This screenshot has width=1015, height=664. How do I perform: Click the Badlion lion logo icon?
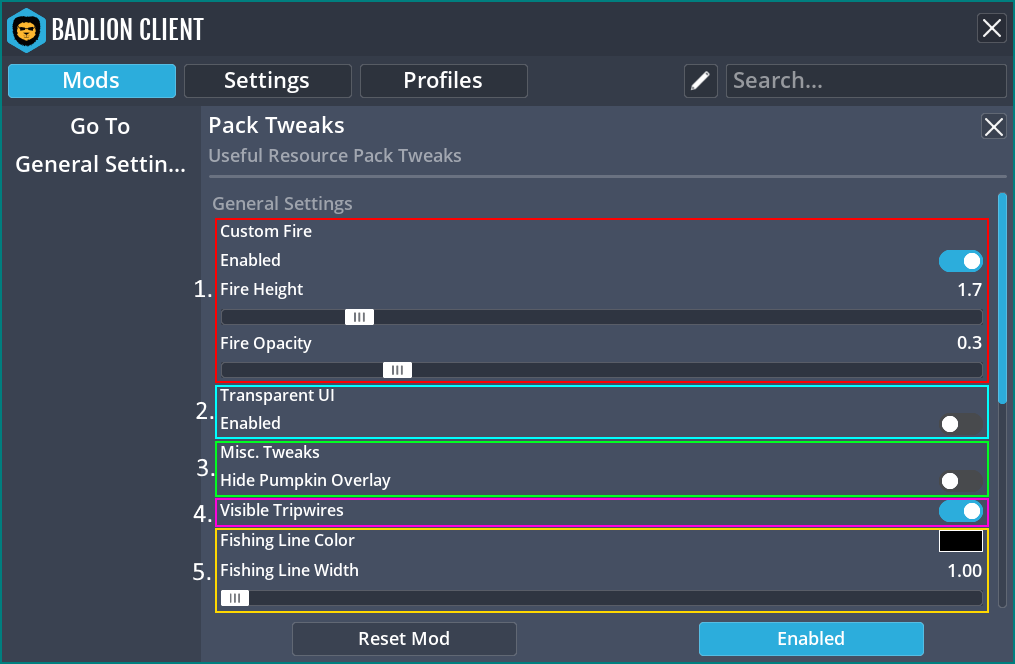[26, 29]
